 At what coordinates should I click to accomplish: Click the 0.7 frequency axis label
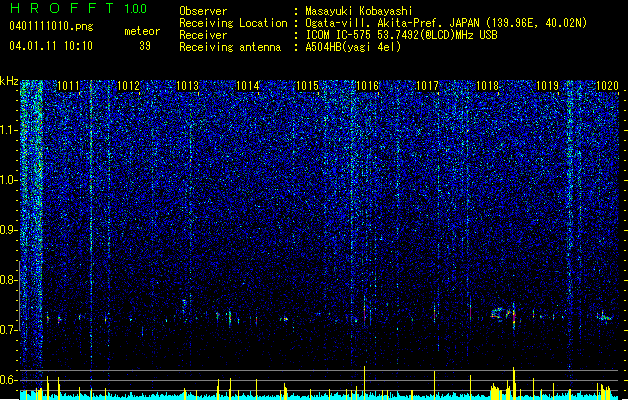[9, 330]
